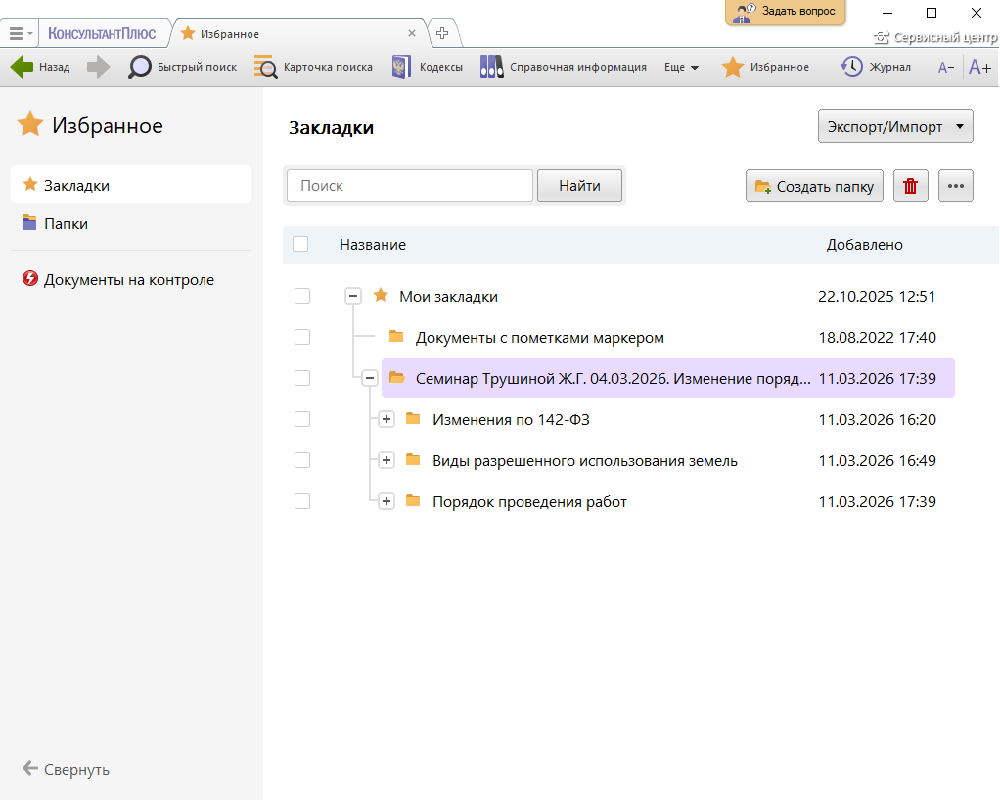Open the Search Card icon
Image resolution: width=1000 pixels, height=800 pixels.
pyautogui.click(x=266, y=67)
